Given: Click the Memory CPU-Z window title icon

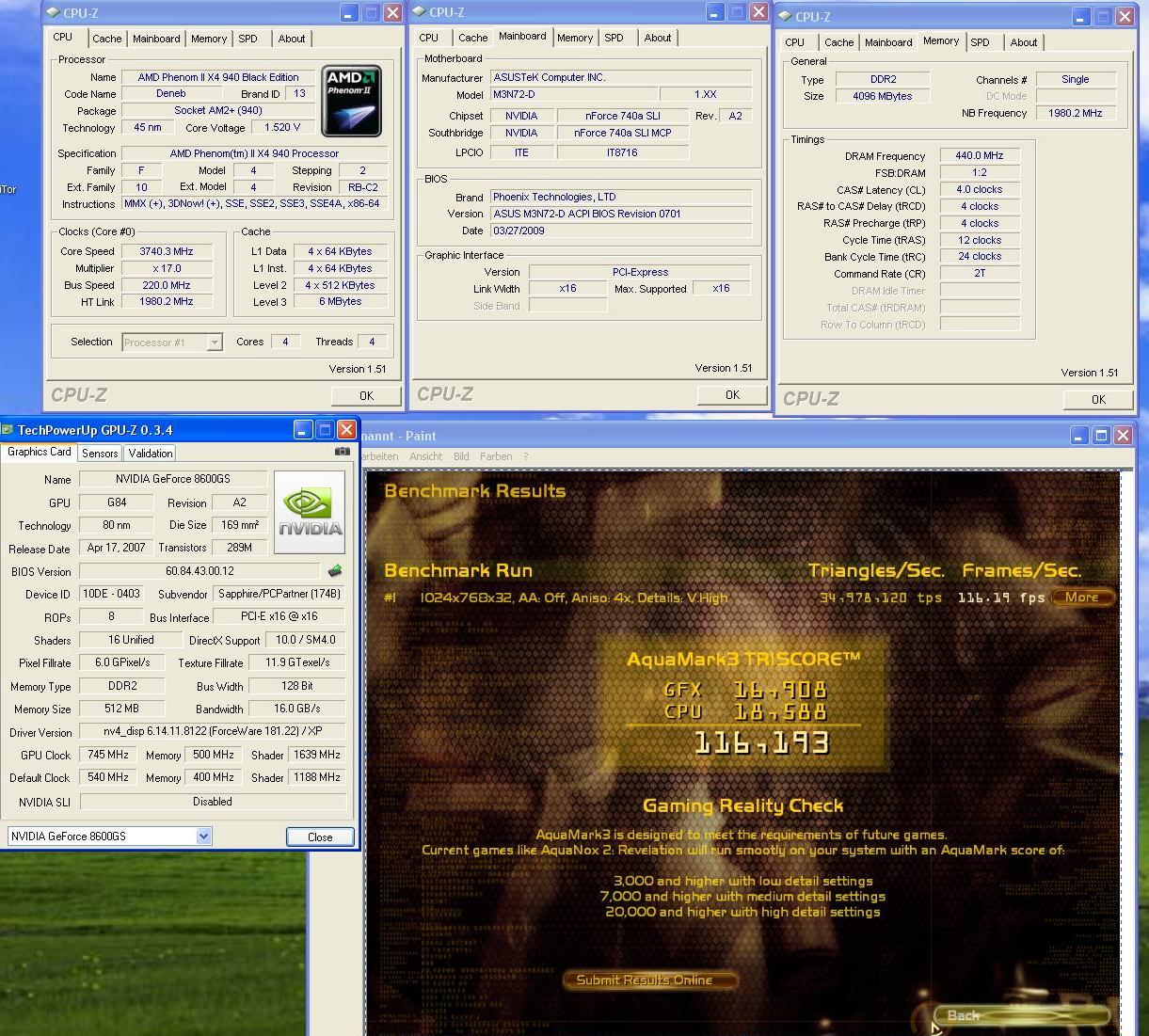Looking at the screenshot, I should click(x=785, y=17).
